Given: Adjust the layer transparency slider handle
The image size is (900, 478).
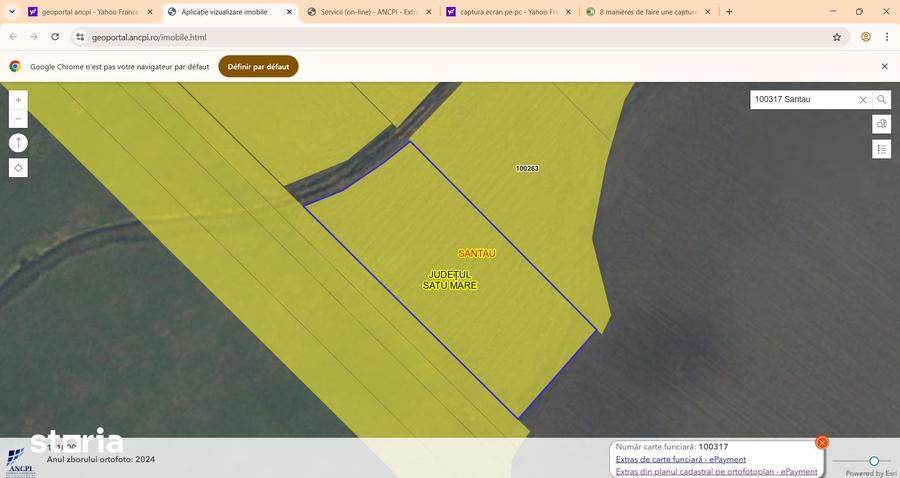Looking at the screenshot, I should [874, 461].
